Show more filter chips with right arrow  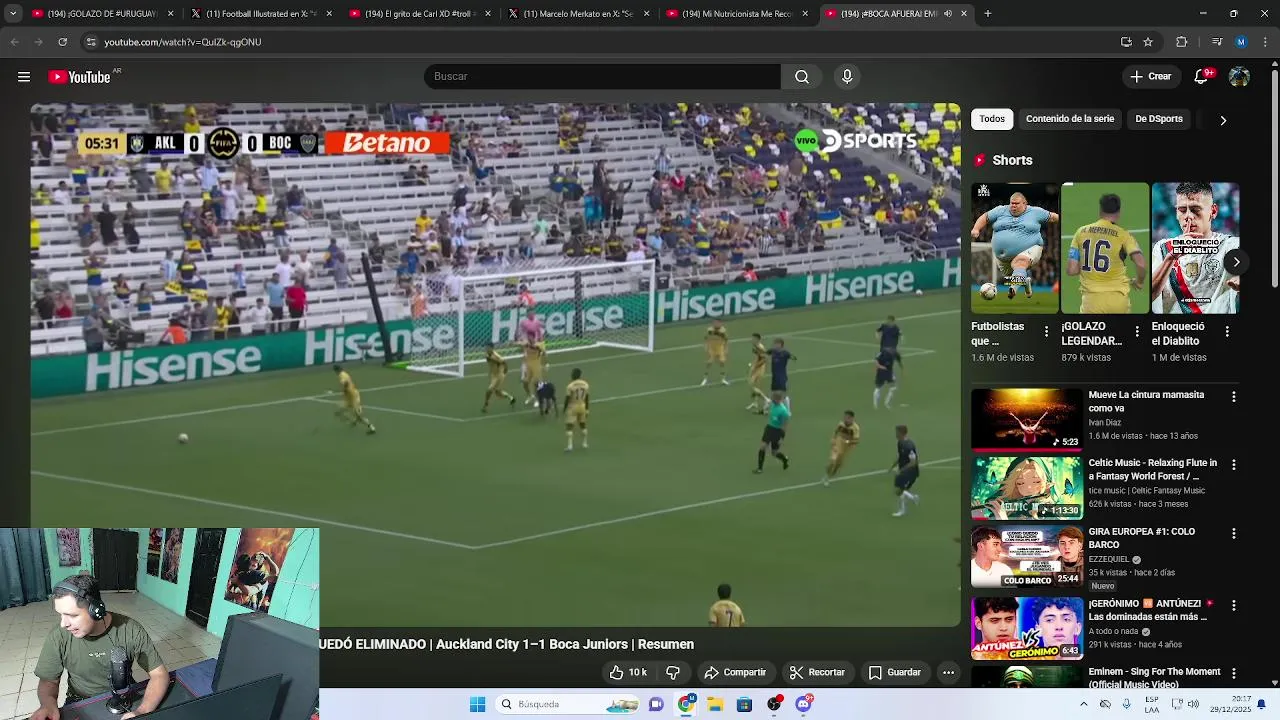coord(1223,120)
